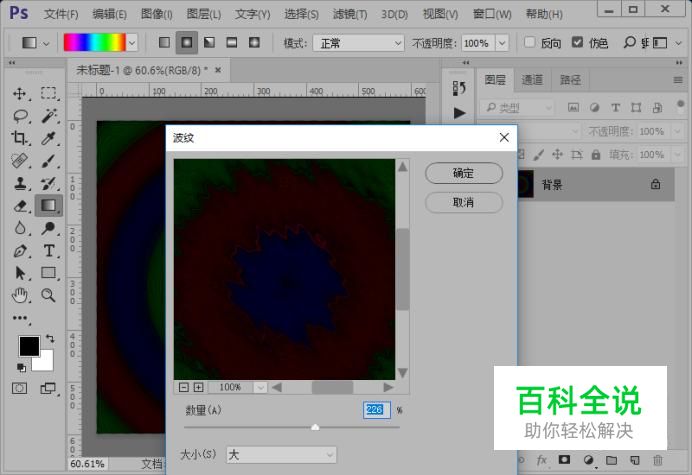692x475 pixels.
Task: Switch to the 通道 channels tab
Action: tap(532, 80)
